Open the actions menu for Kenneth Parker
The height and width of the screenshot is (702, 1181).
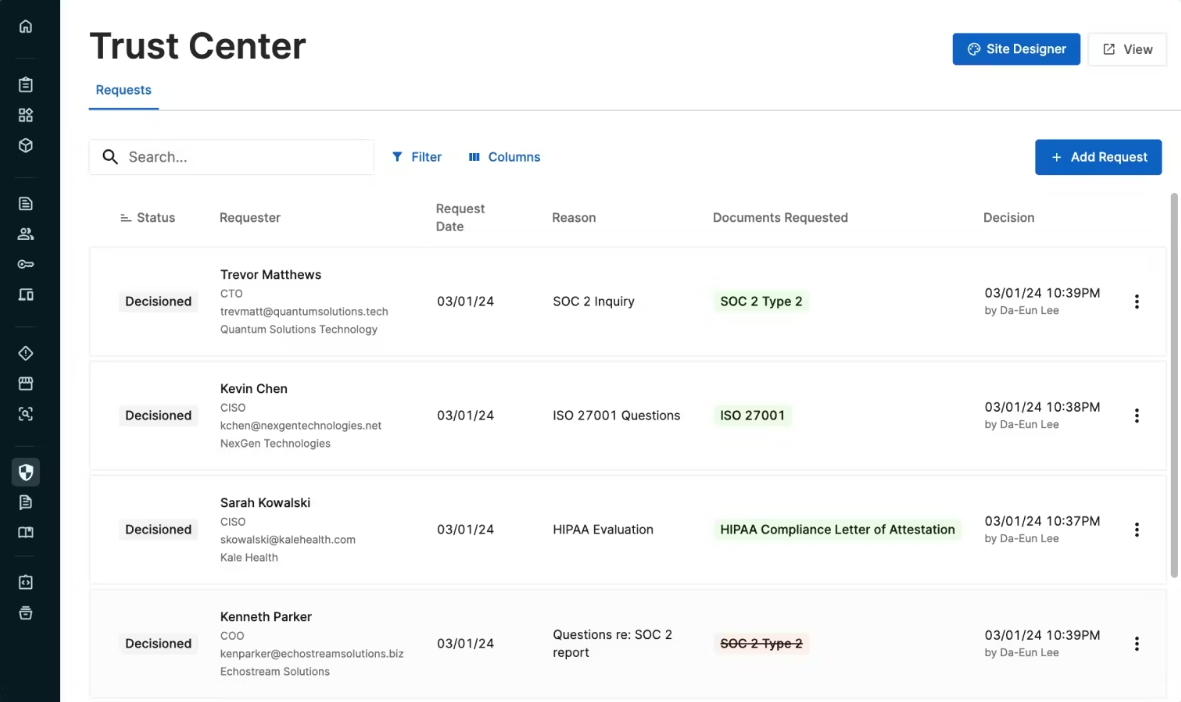[1137, 643]
